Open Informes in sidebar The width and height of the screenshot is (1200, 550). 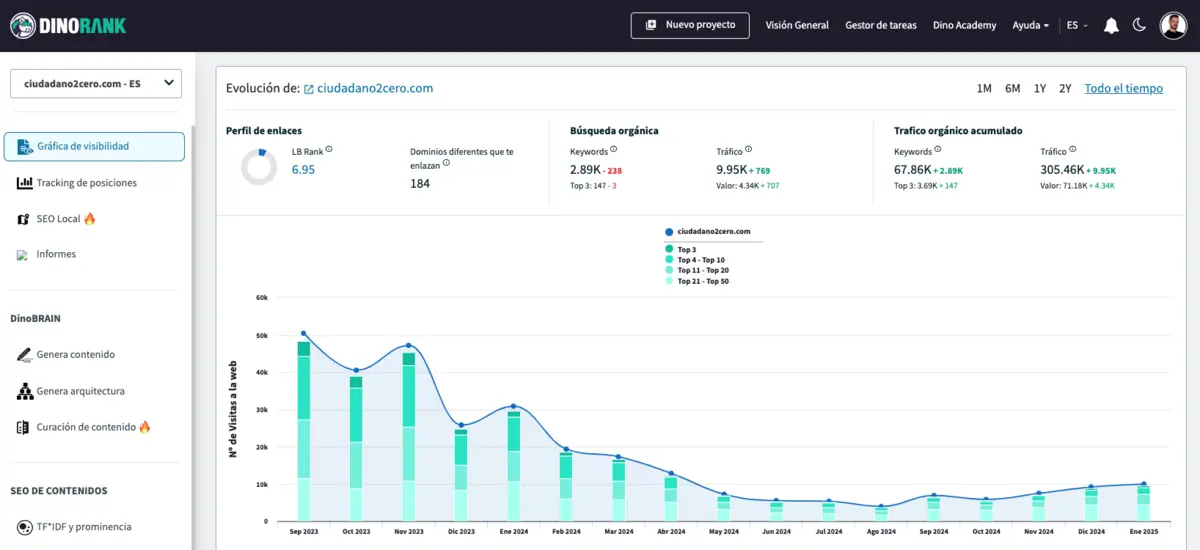[56, 254]
